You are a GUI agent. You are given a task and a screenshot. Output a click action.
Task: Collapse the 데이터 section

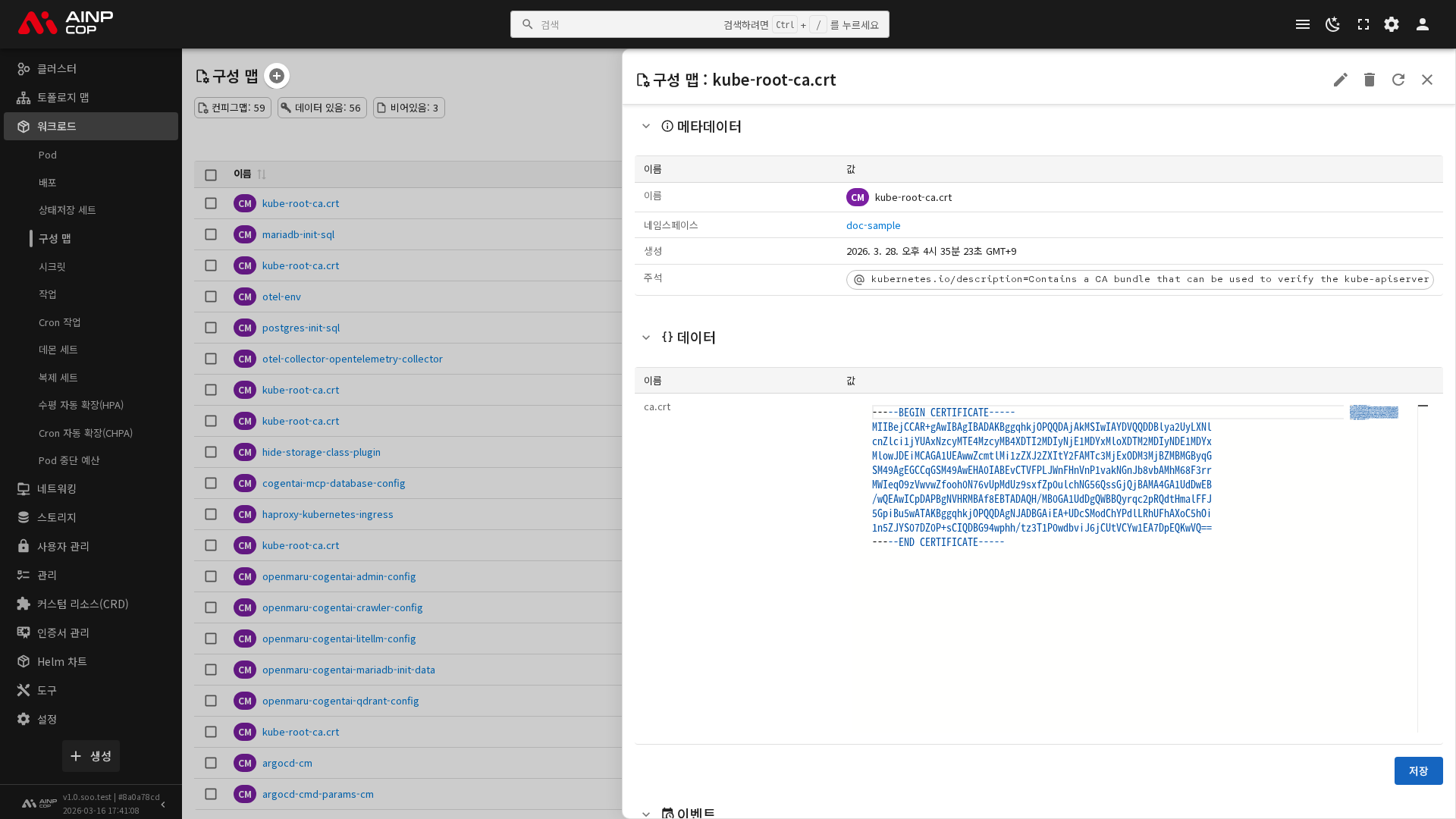pos(646,337)
